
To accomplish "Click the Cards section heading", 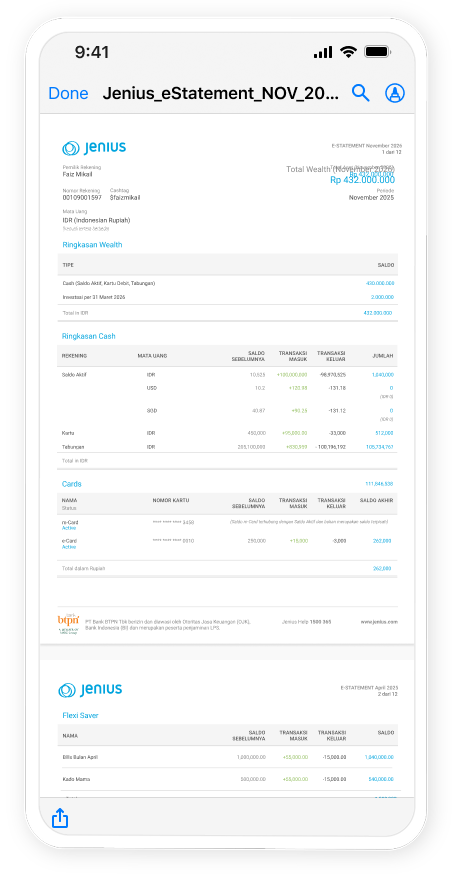I will (x=71, y=484).
